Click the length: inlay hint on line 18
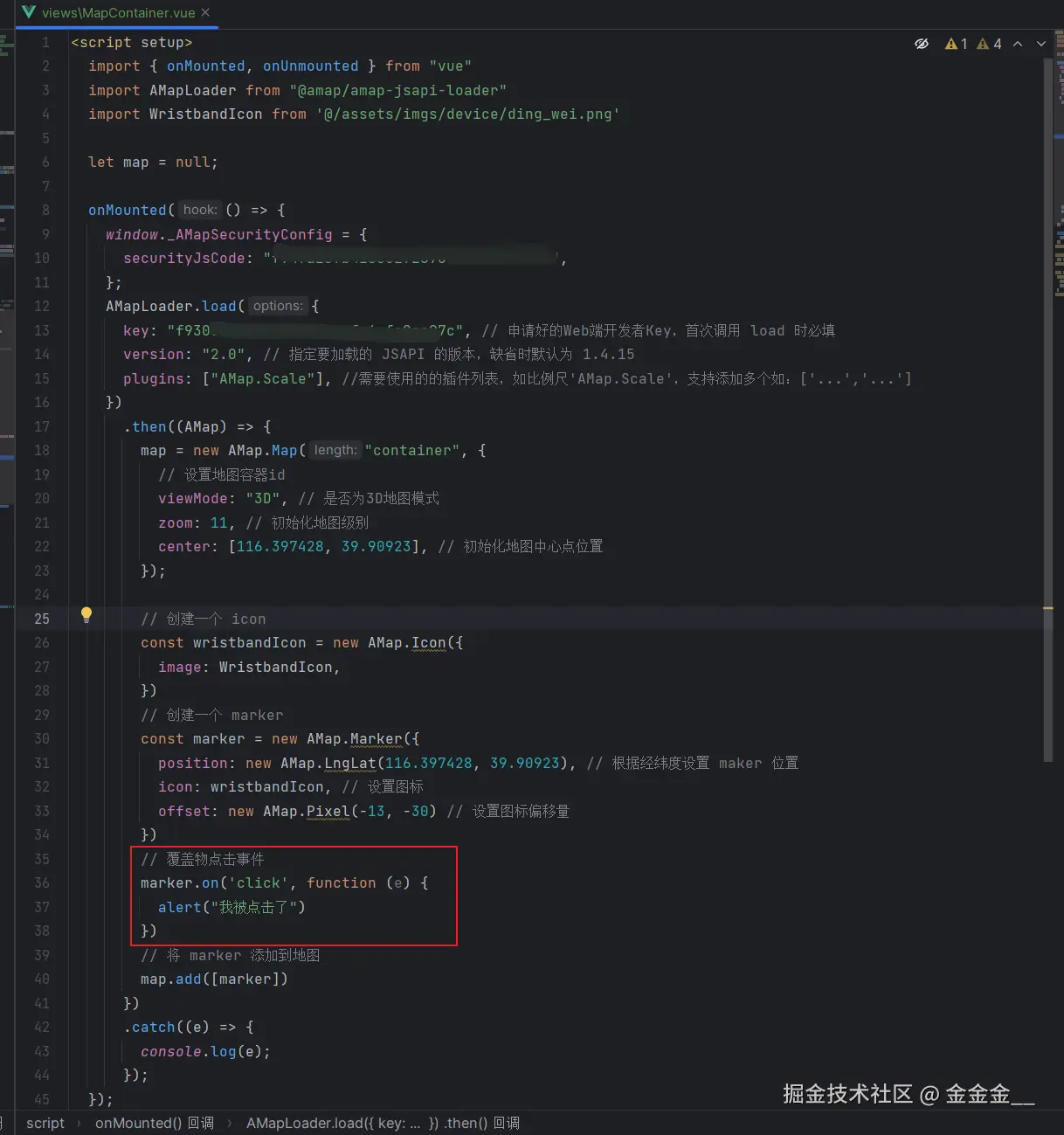This screenshot has width=1064, height=1135. coord(335,450)
